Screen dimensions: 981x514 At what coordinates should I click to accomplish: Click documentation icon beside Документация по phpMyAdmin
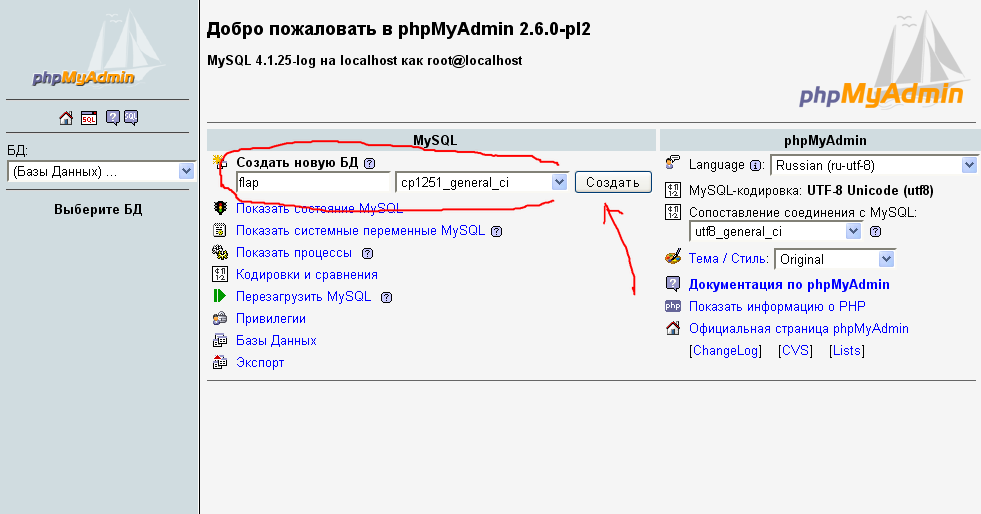coord(673,284)
